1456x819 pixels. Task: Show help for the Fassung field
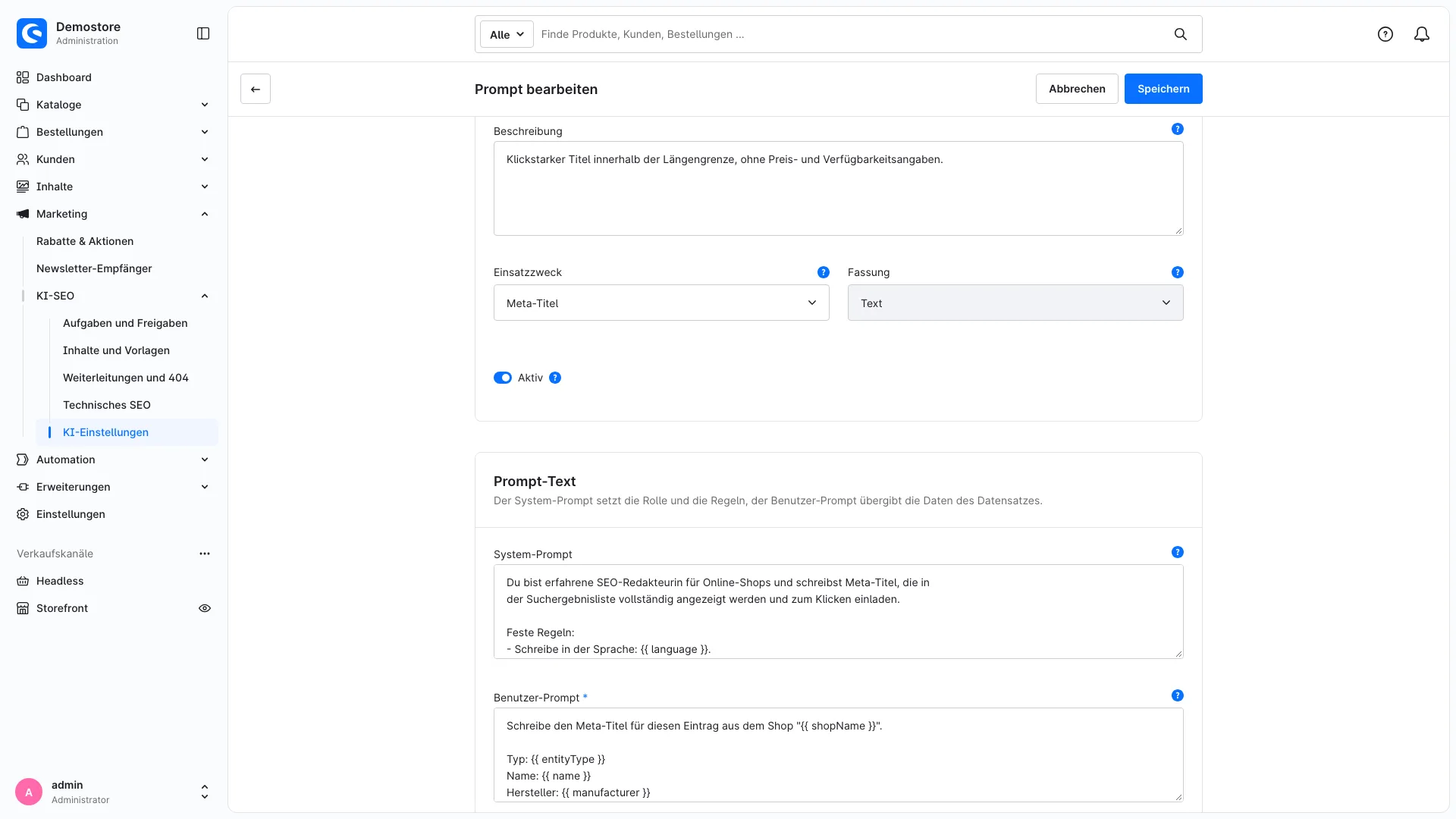point(1178,272)
